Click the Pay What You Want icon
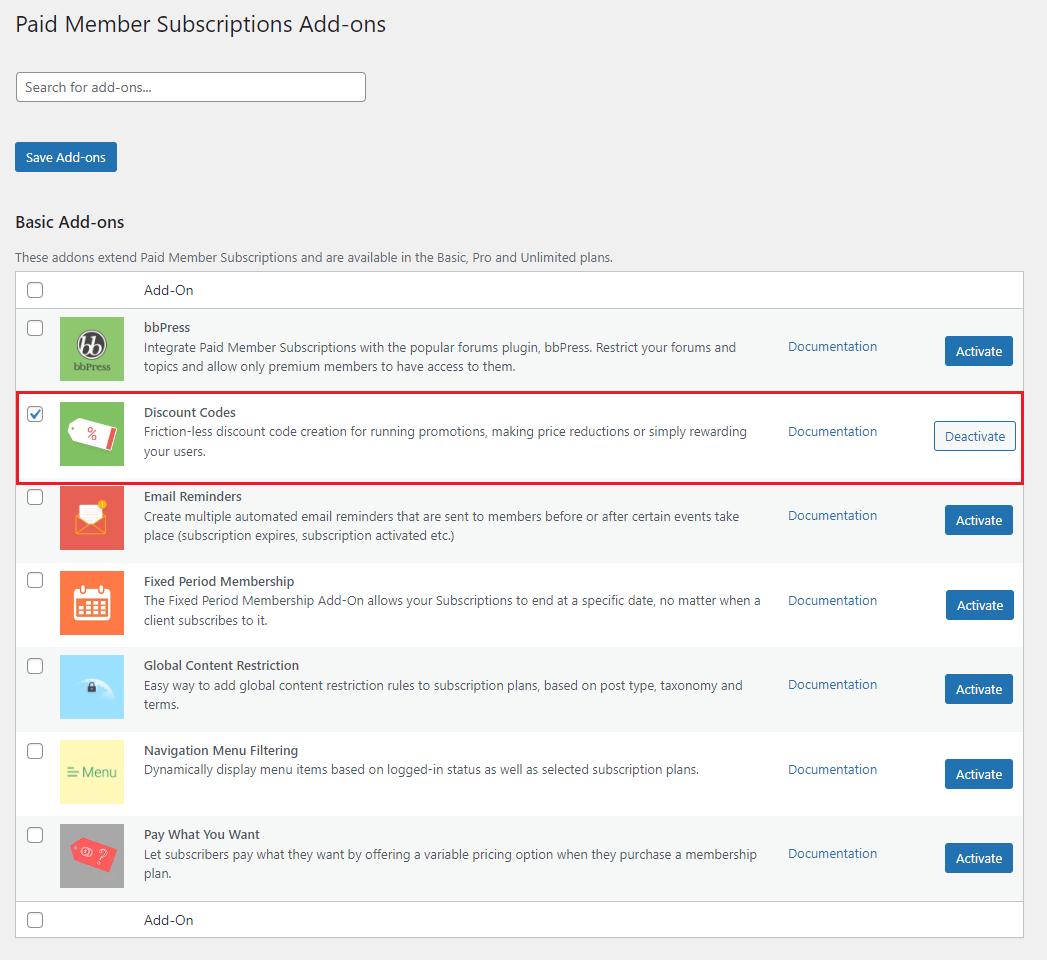This screenshot has height=960, width=1047. point(91,856)
